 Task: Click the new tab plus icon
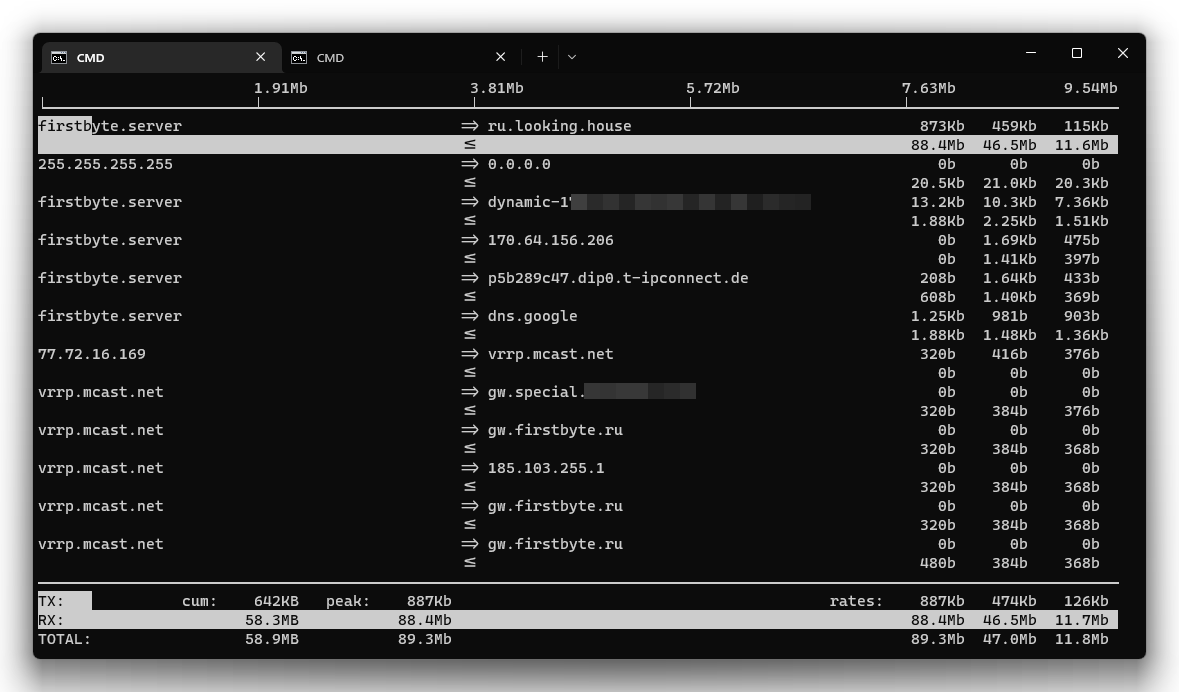click(x=541, y=56)
